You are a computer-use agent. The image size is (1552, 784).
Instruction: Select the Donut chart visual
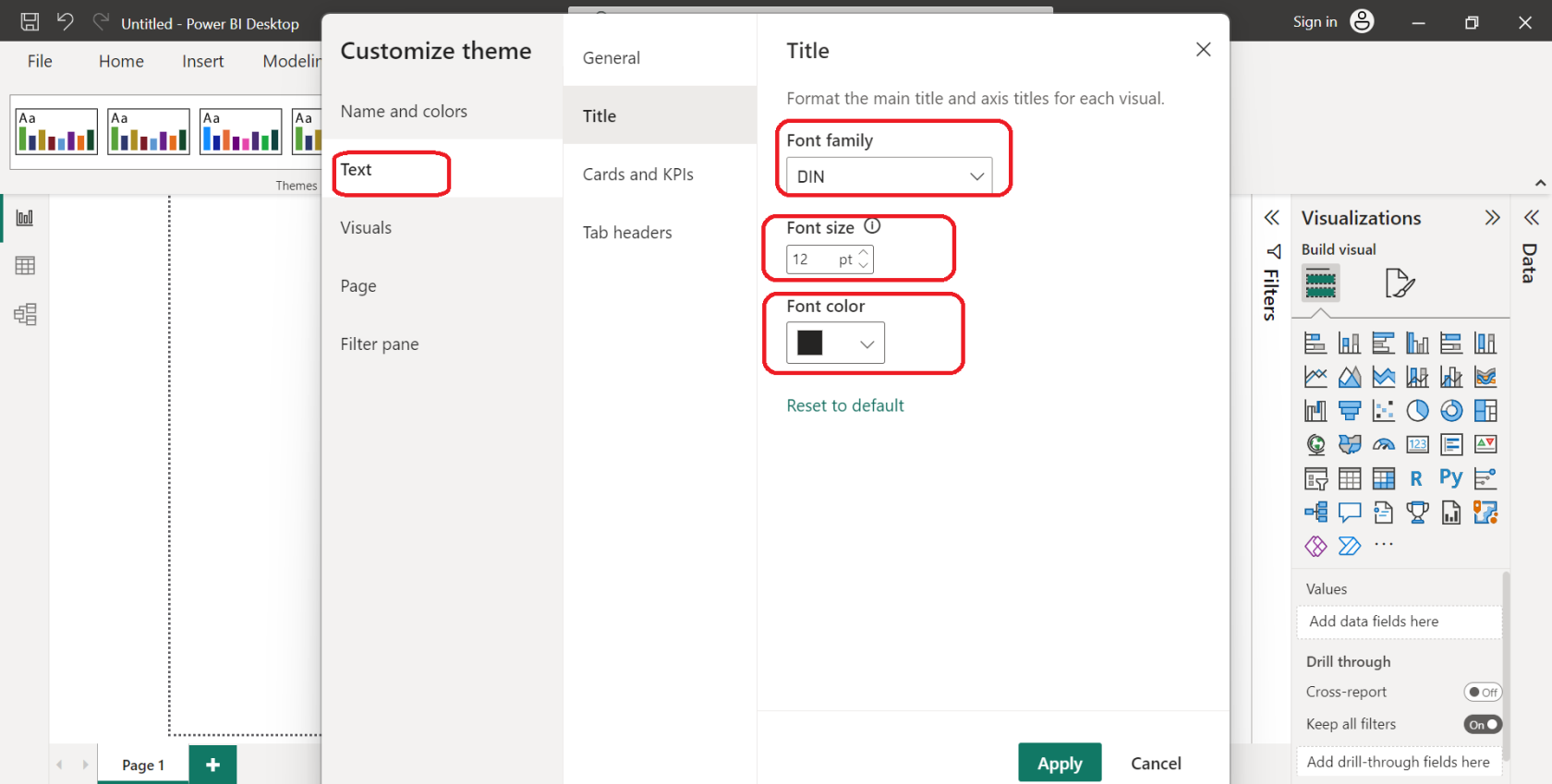(x=1451, y=411)
